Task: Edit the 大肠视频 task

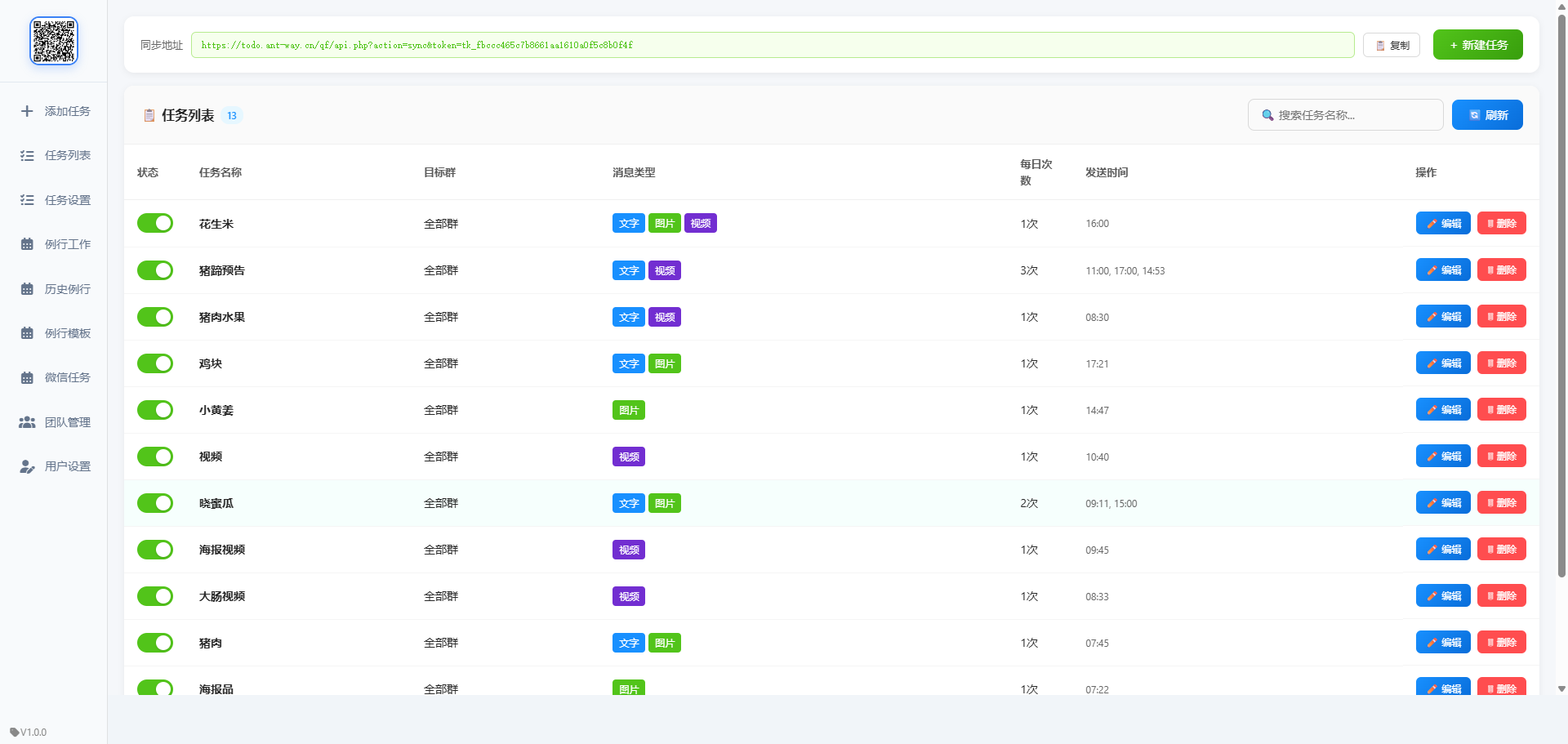Action: (1443, 595)
